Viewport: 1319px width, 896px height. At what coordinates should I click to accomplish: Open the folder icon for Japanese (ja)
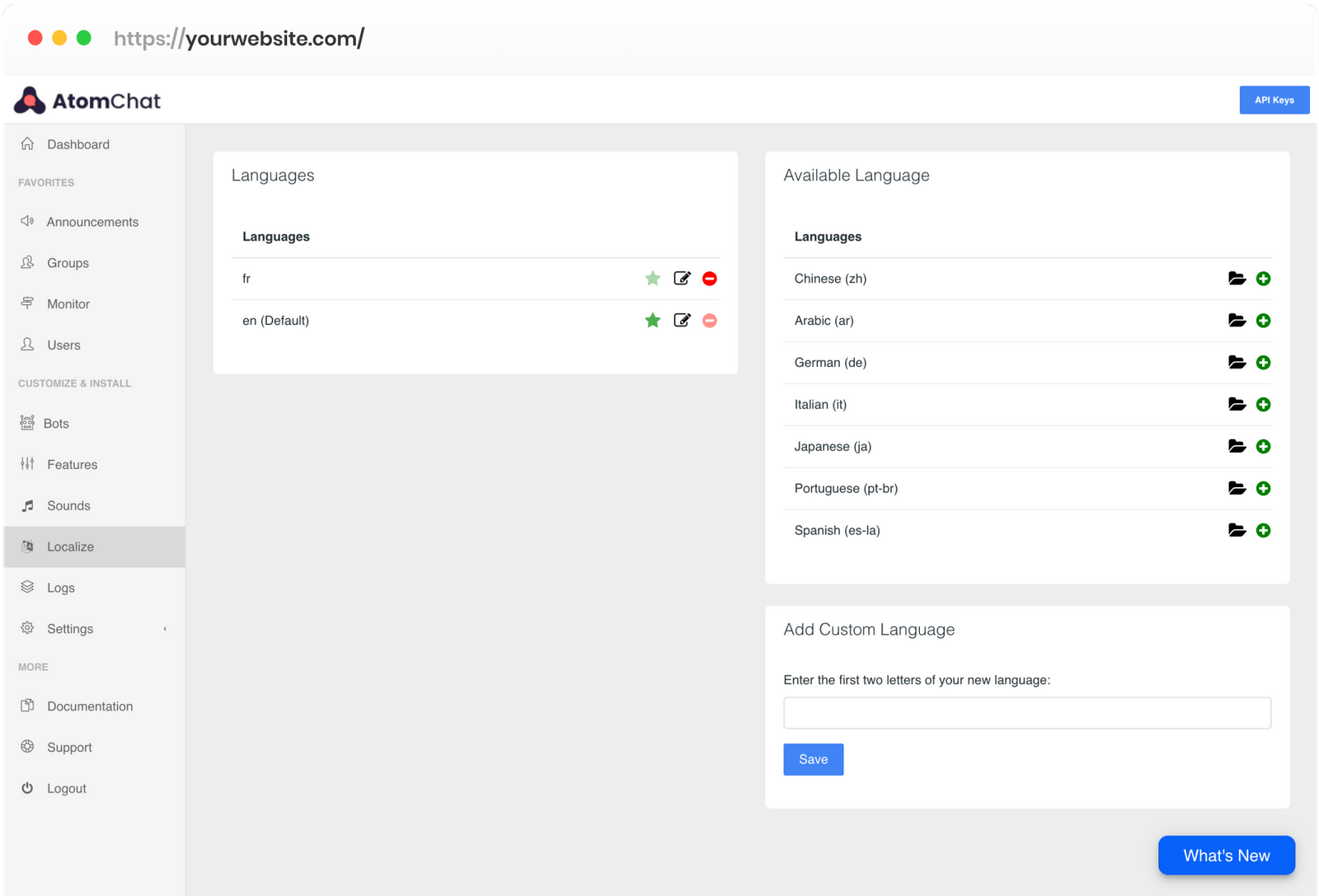click(1237, 446)
